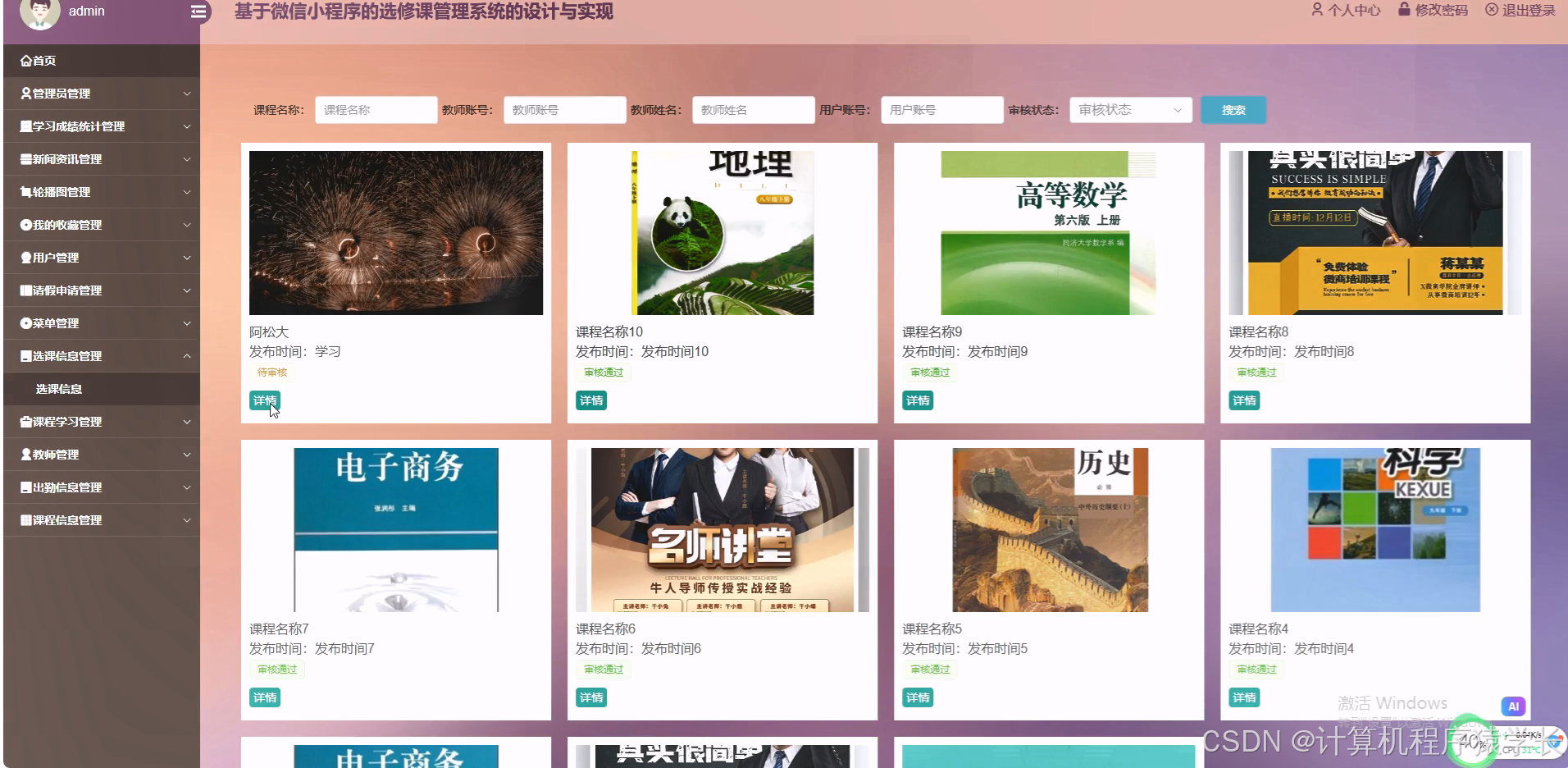Toggle the 审核通过 tag on 课程名称10
This screenshot has width=1568, height=768.
[603, 372]
